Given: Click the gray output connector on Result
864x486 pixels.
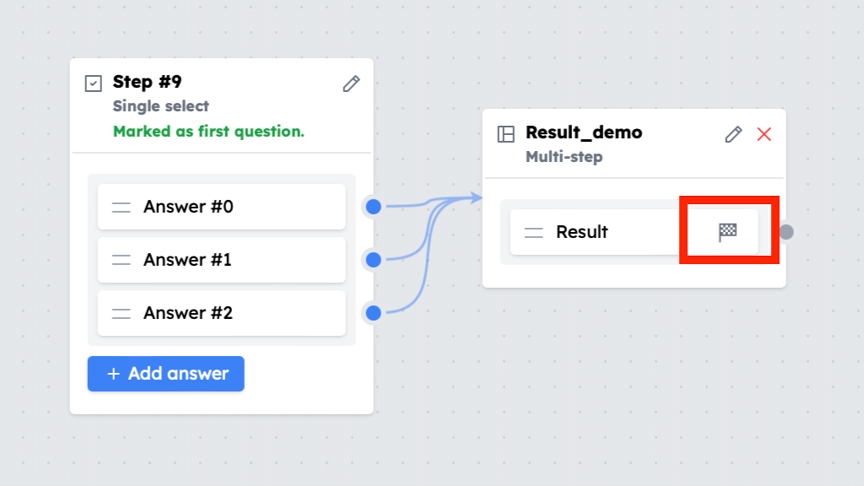Looking at the screenshot, I should click(787, 233).
